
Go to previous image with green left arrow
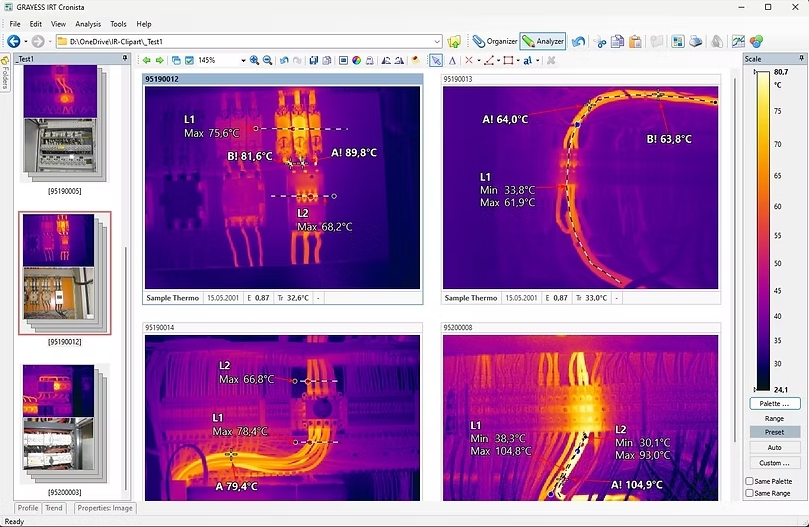pyautogui.click(x=147, y=60)
